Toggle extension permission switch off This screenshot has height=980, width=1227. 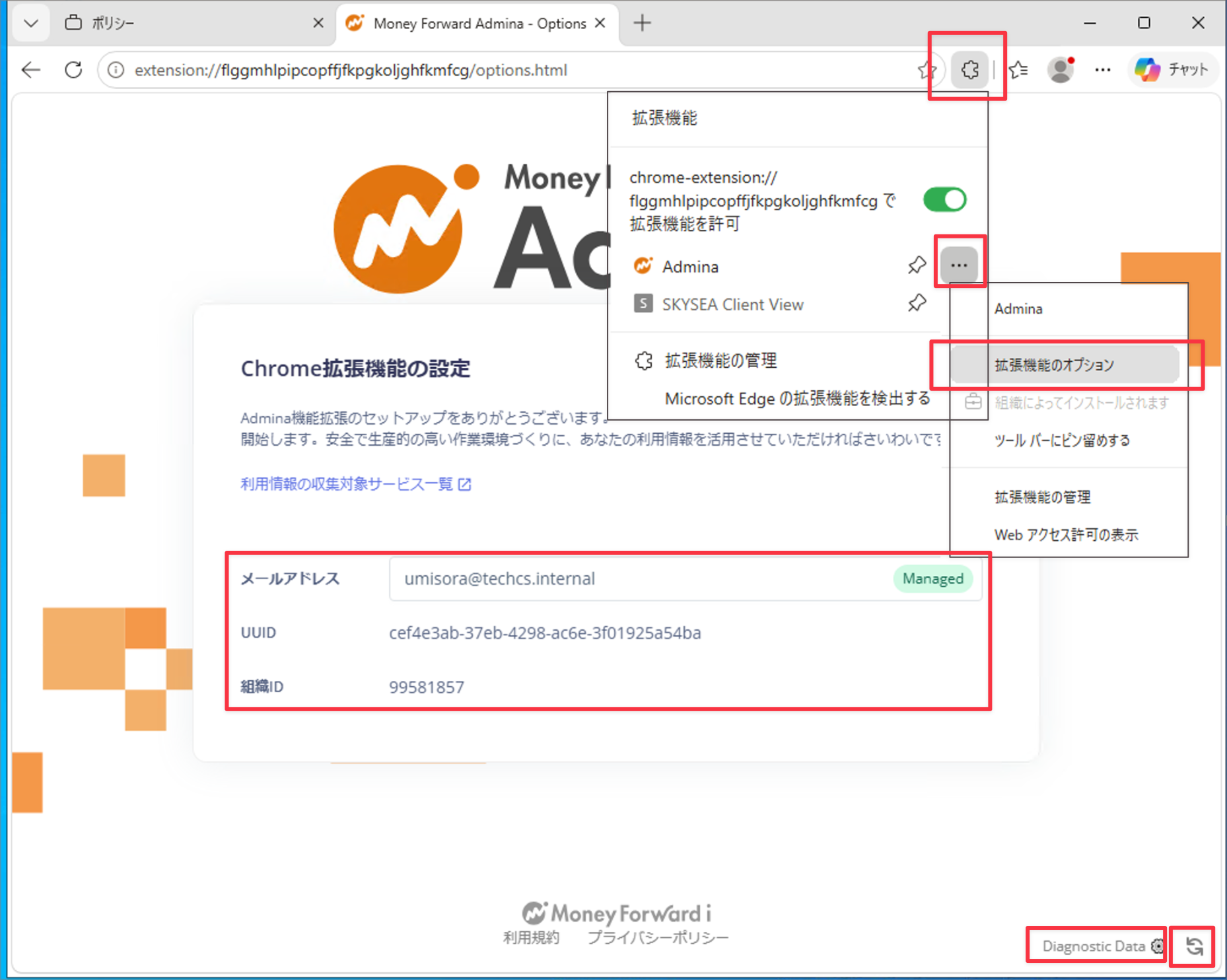944,199
